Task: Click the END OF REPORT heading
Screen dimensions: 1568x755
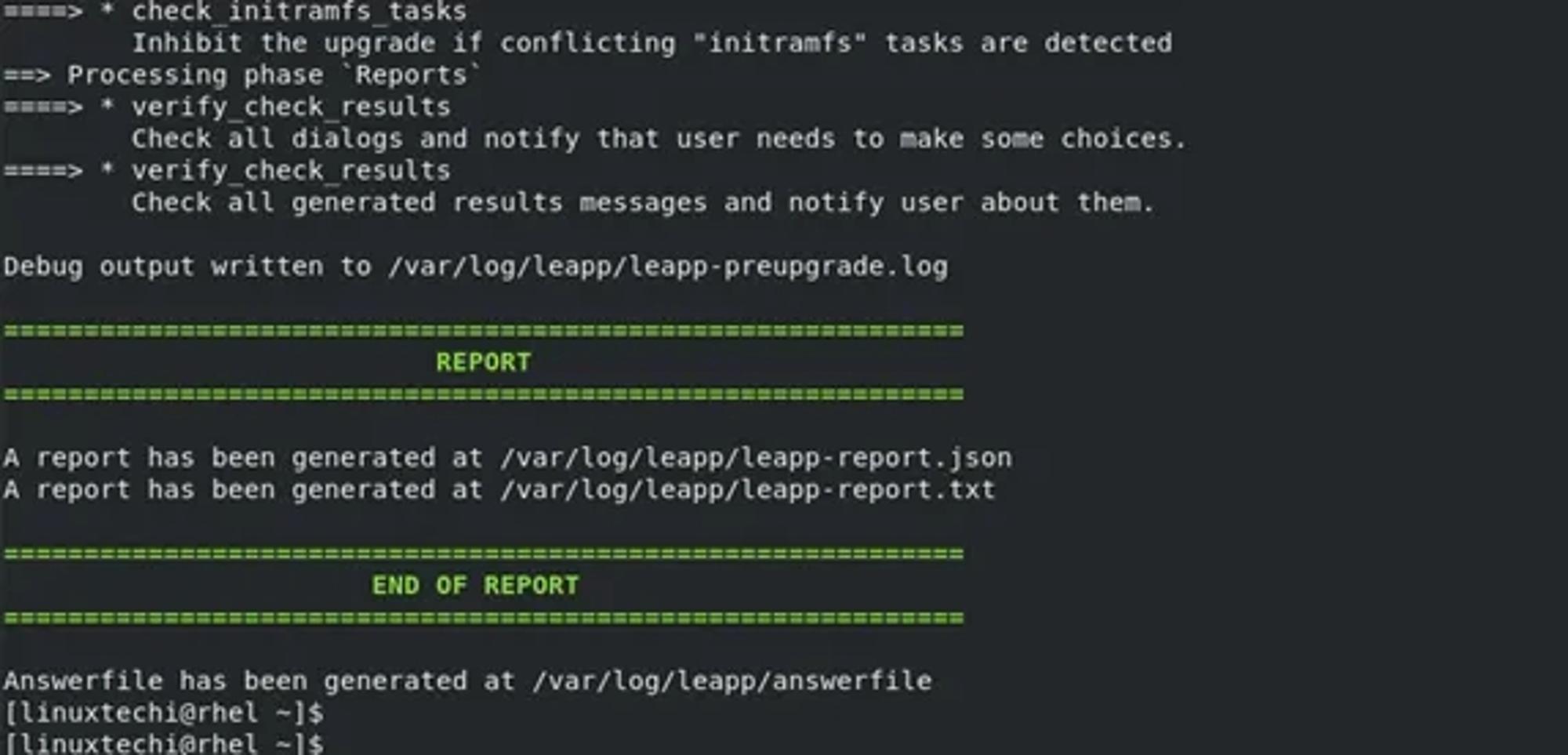Action: [x=475, y=586]
